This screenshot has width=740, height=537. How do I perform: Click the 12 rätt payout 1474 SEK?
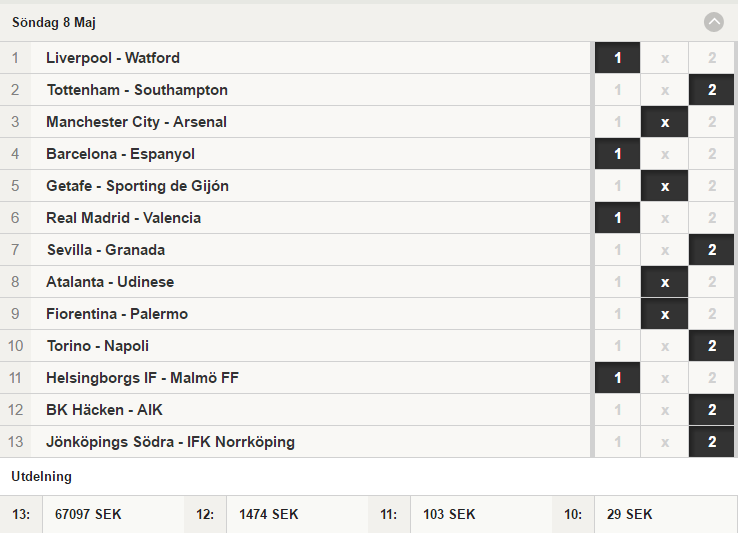click(269, 514)
